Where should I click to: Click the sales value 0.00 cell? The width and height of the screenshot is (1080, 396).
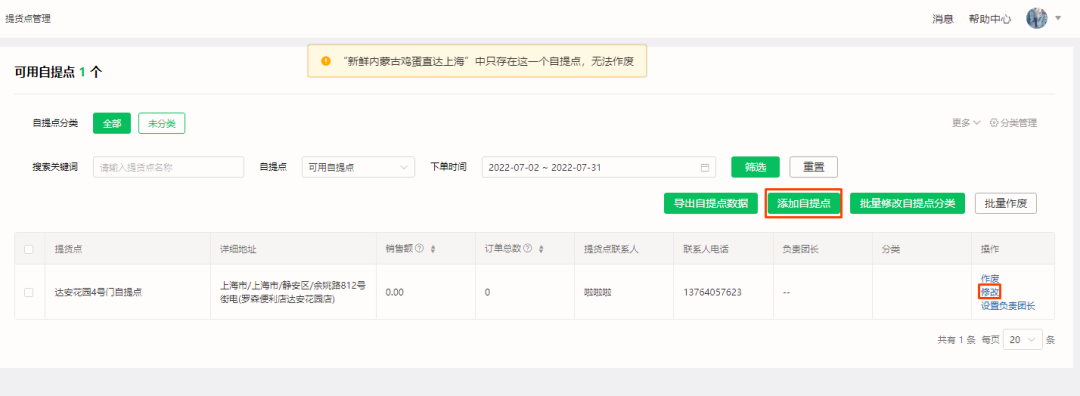[x=395, y=292]
